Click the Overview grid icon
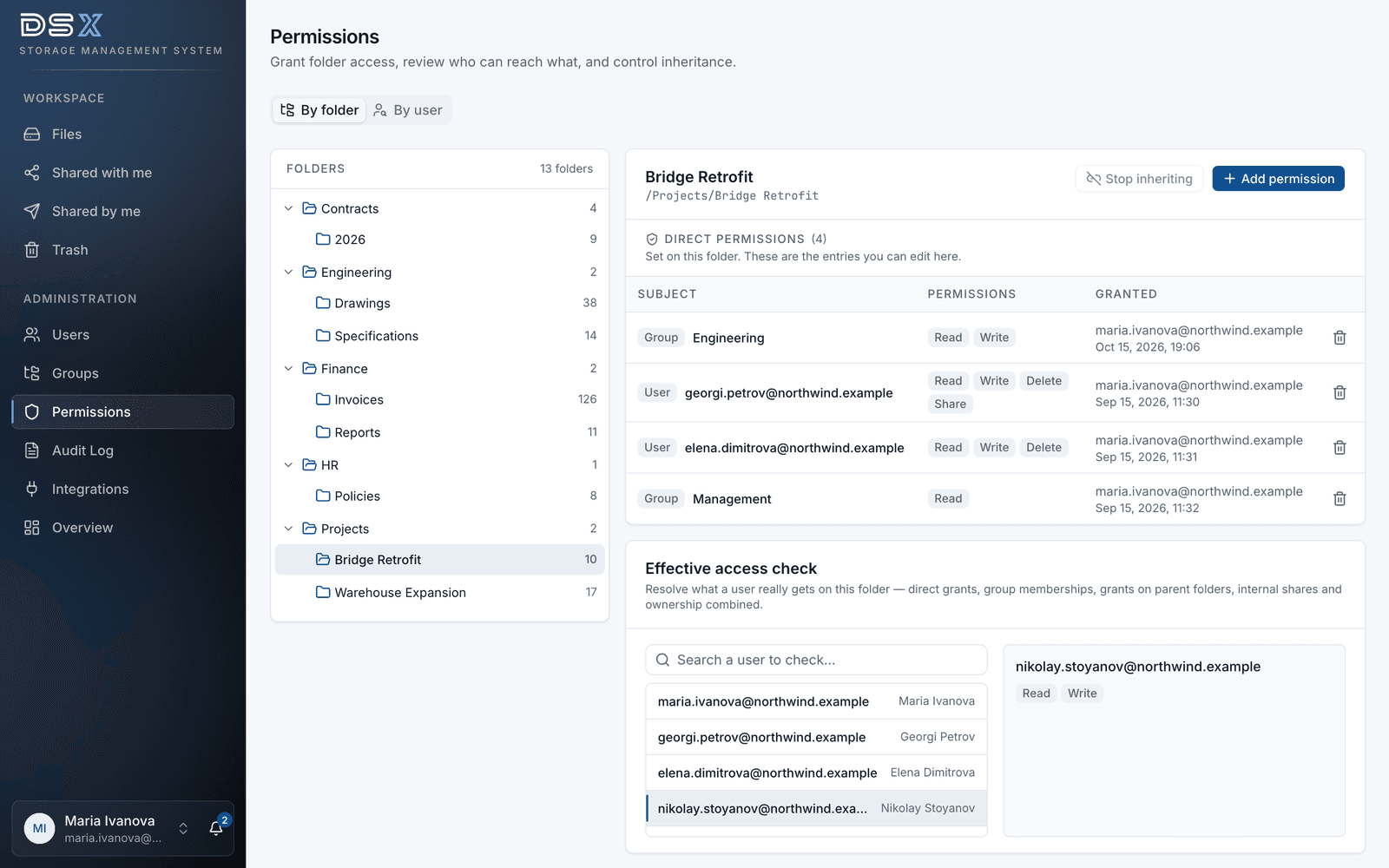1389x868 pixels. click(x=32, y=528)
